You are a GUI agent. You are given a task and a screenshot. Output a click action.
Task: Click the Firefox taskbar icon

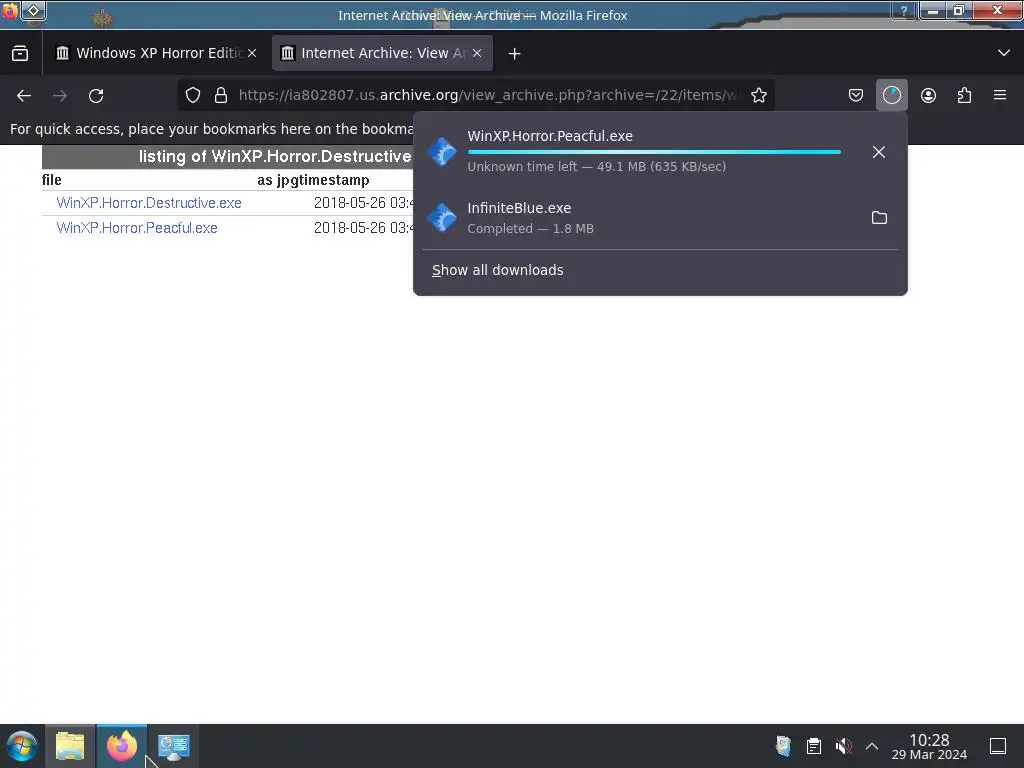click(122, 746)
